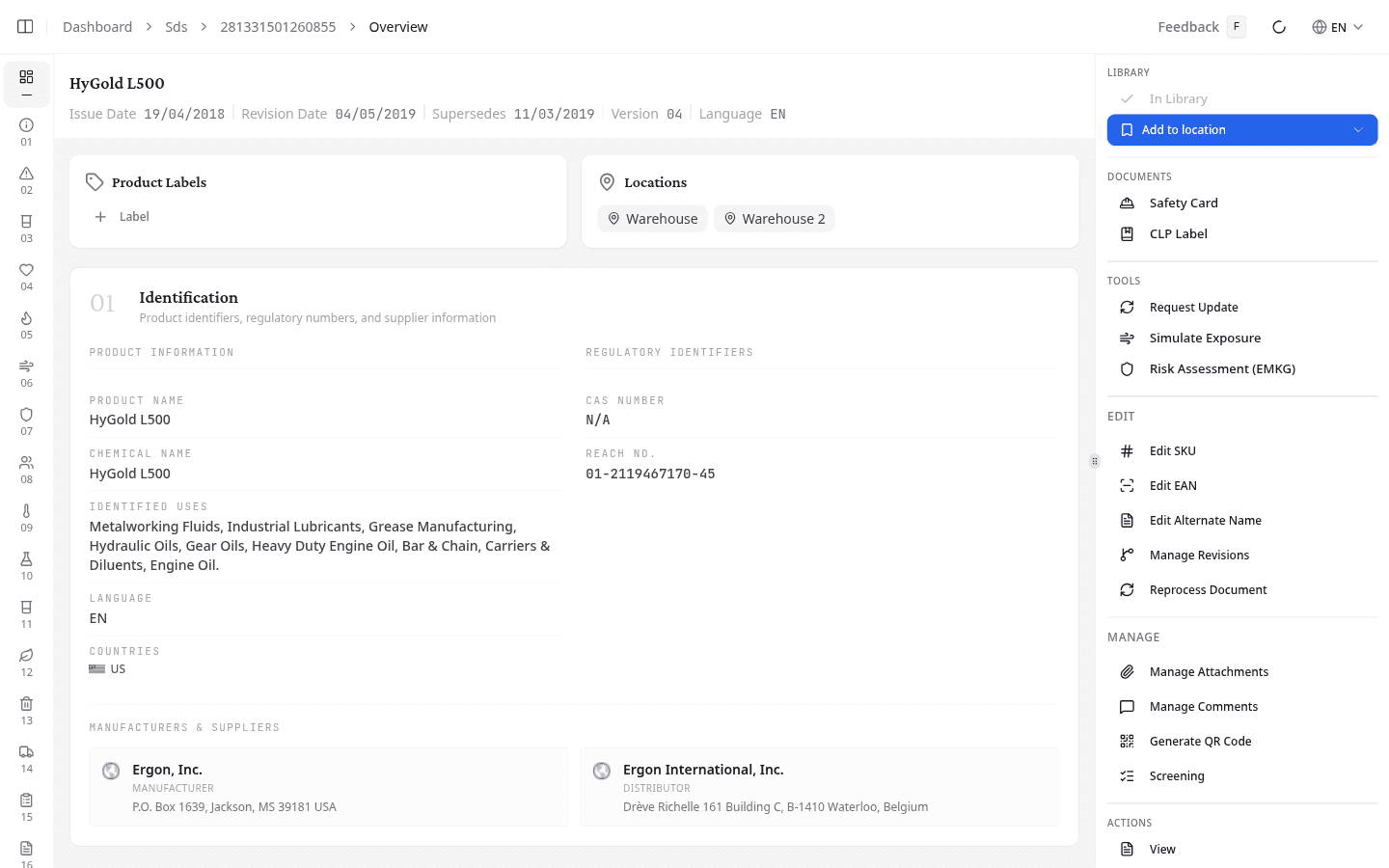The width and height of the screenshot is (1389, 868).
Task: Select the leaf icon for ecological section 12
Action: (26, 656)
